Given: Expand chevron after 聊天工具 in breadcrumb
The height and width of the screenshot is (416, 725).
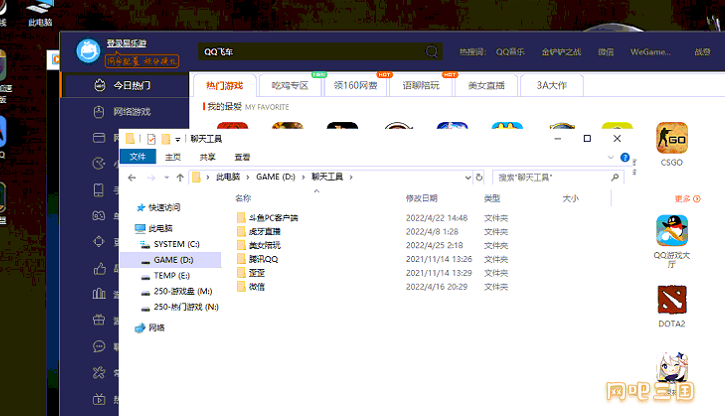Looking at the screenshot, I should coord(351,177).
